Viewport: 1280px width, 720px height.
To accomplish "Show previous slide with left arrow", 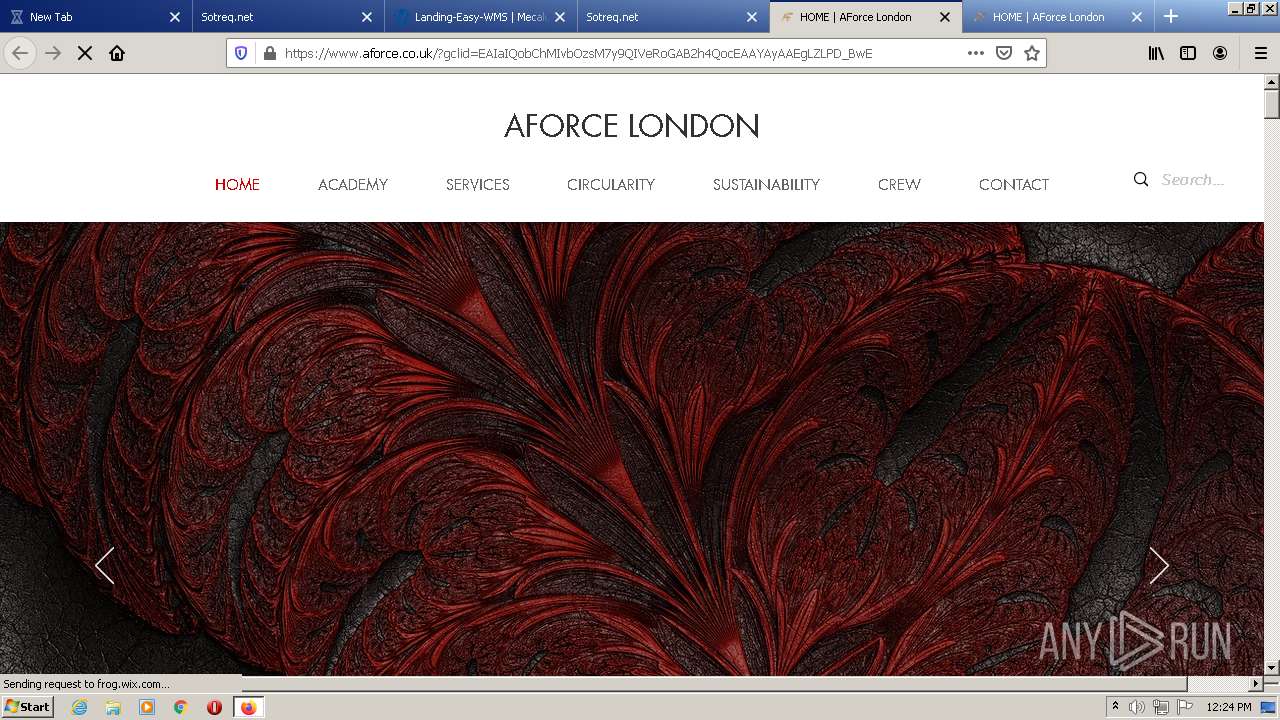I will (x=105, y=566).
